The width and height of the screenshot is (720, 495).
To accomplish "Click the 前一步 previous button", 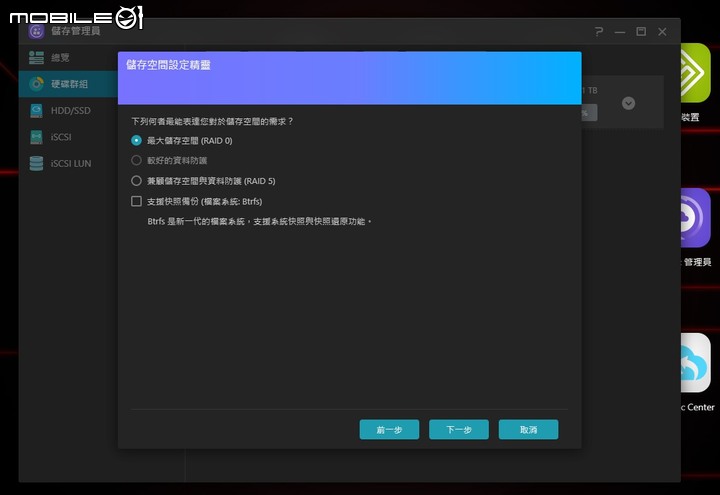I will click(389, 429).
